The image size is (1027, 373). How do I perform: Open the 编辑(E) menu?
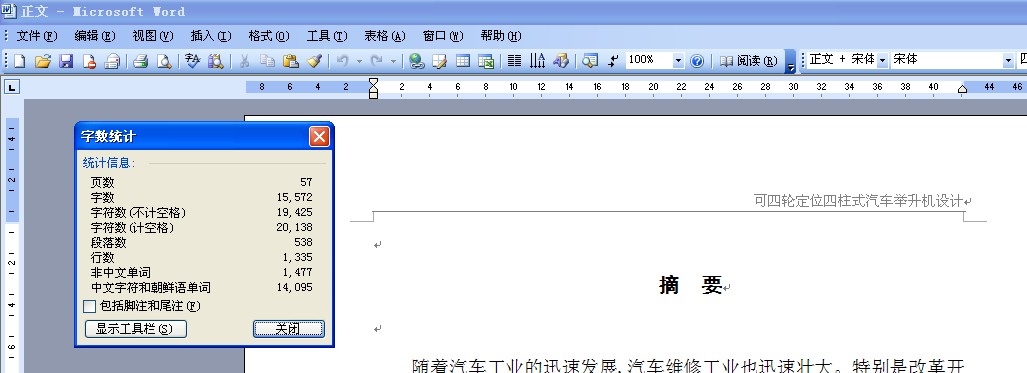pyautogui.click(x=95, y=36)
